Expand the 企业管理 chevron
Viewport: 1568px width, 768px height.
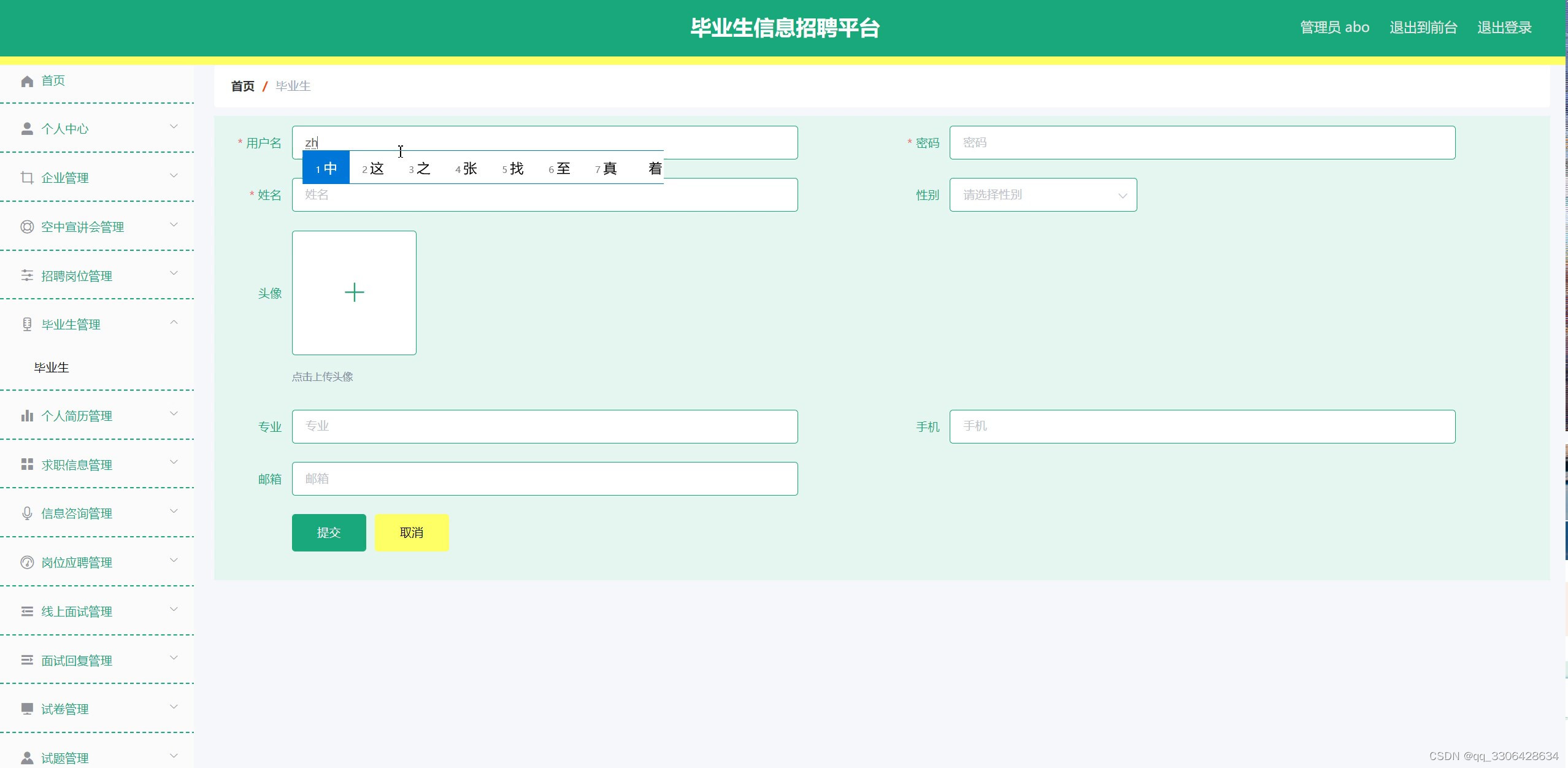(174, 175)
